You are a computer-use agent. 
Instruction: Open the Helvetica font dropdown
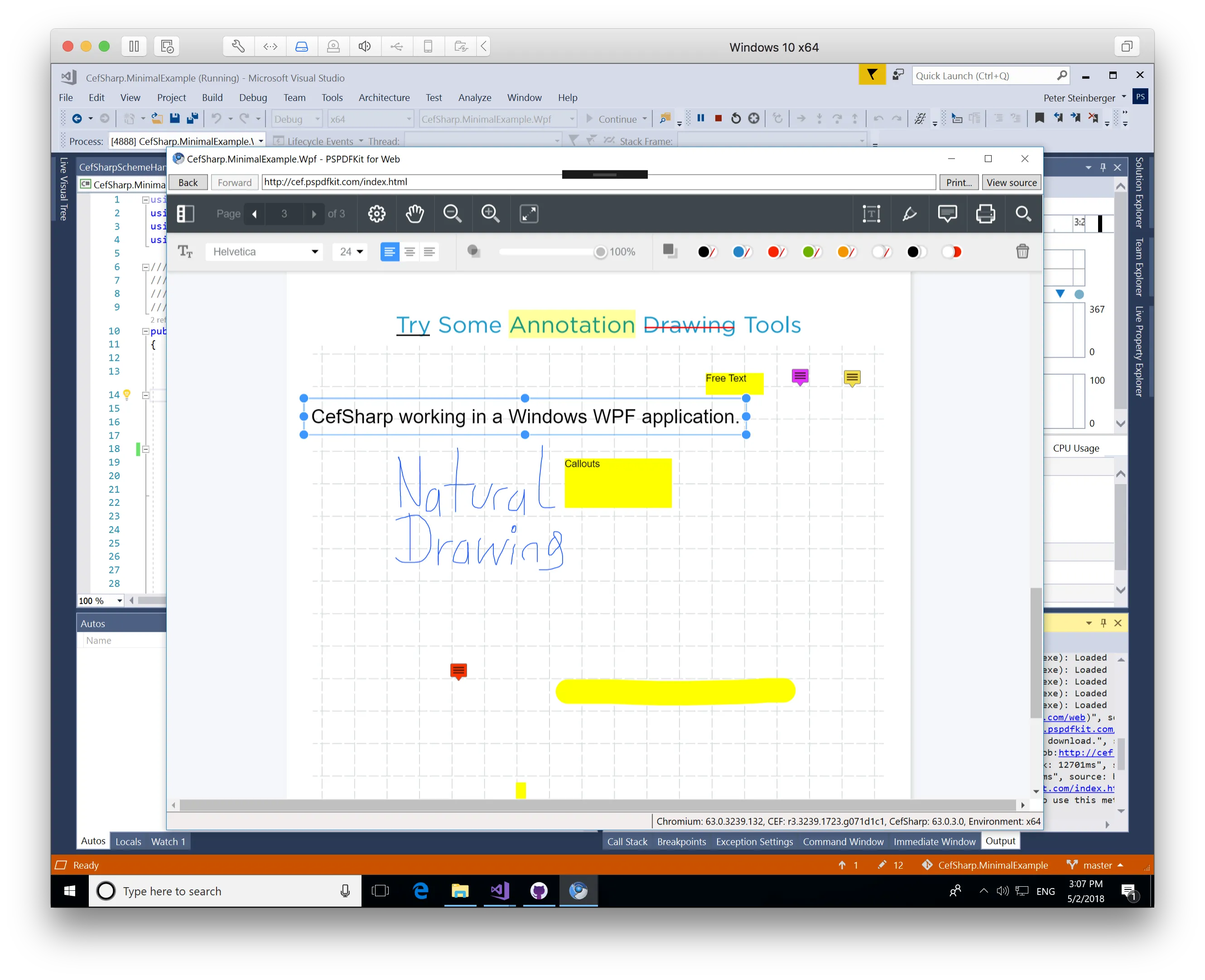(264, 252)
